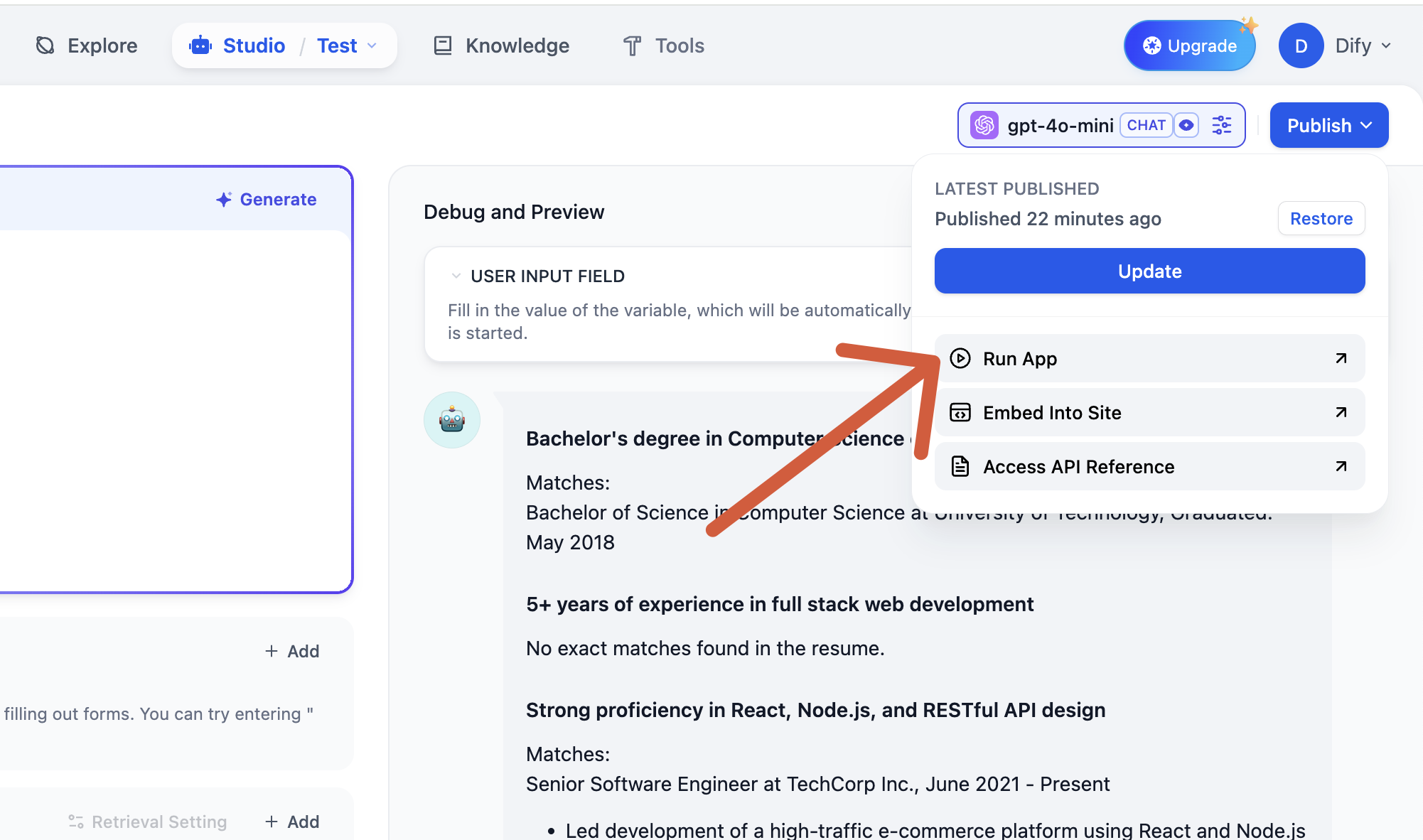Click the Generate sparkle icon
The width and height of the screenshot is (1423, 840).
pyautogui.click(x=224, y=199)
